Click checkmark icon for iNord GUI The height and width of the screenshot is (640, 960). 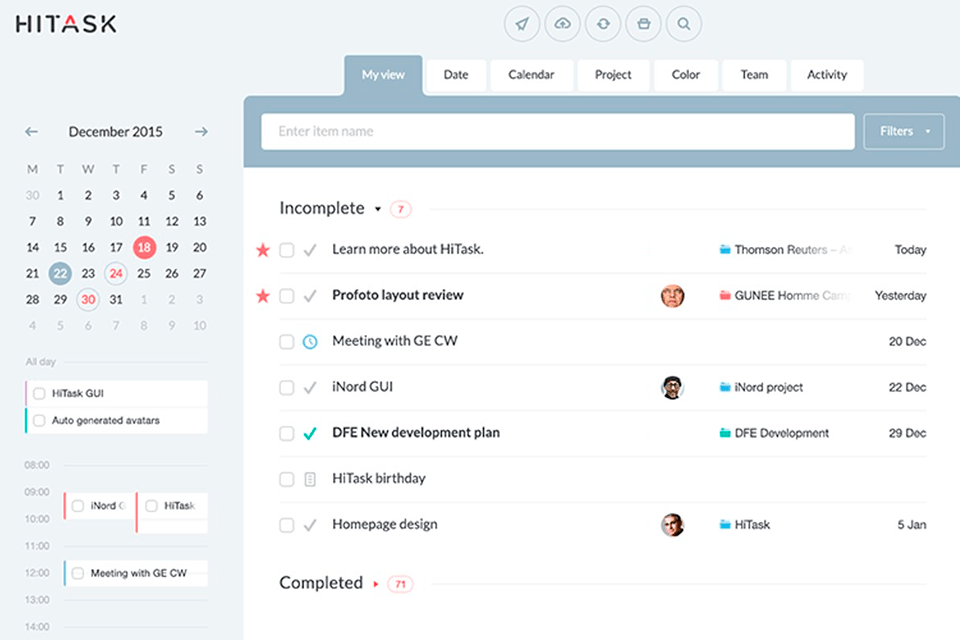[x=310, y=388]
